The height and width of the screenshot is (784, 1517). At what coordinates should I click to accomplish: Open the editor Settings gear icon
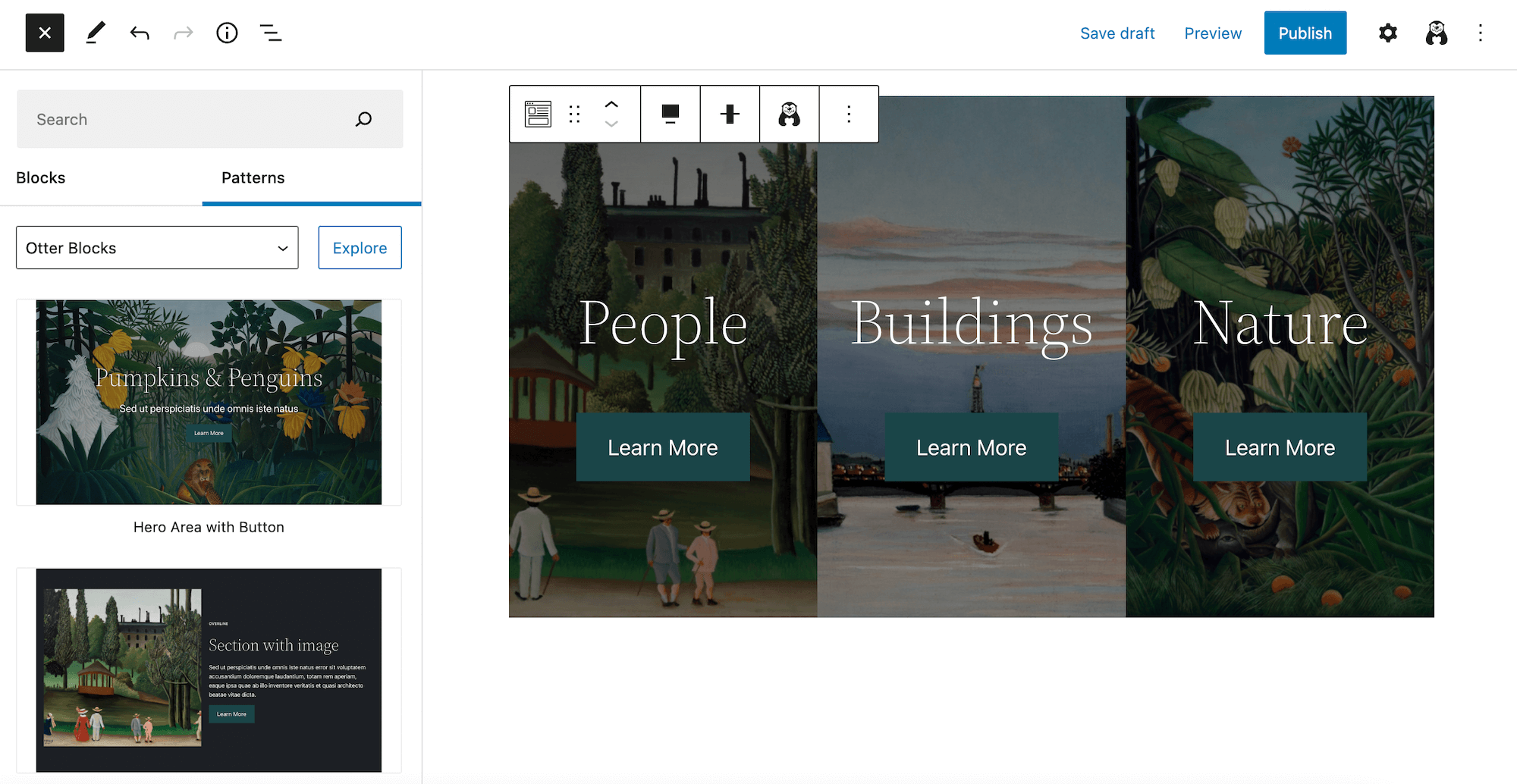1387,33
